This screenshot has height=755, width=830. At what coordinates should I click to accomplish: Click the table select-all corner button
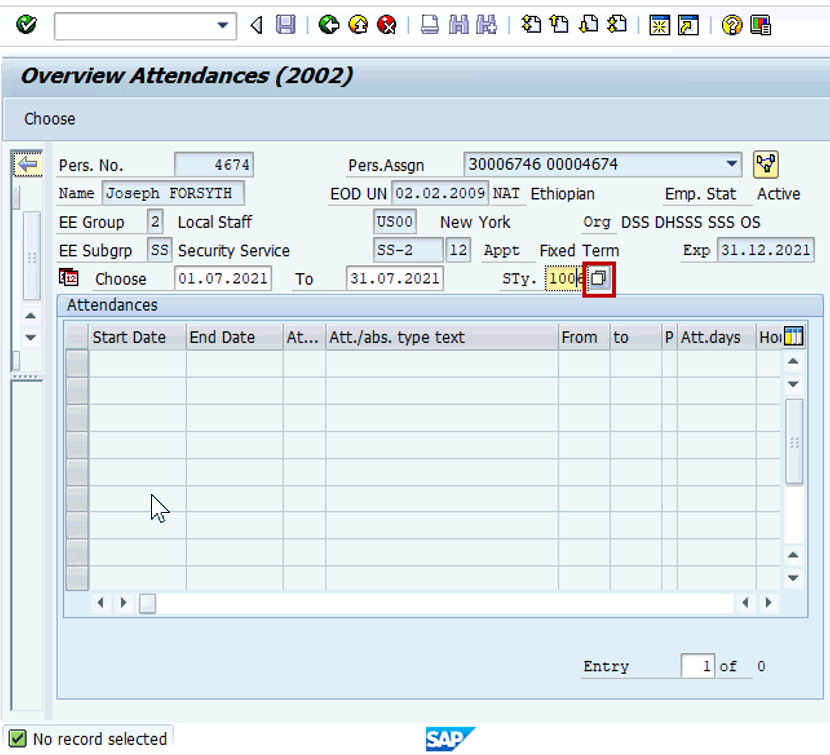click(x=77, y=337)
